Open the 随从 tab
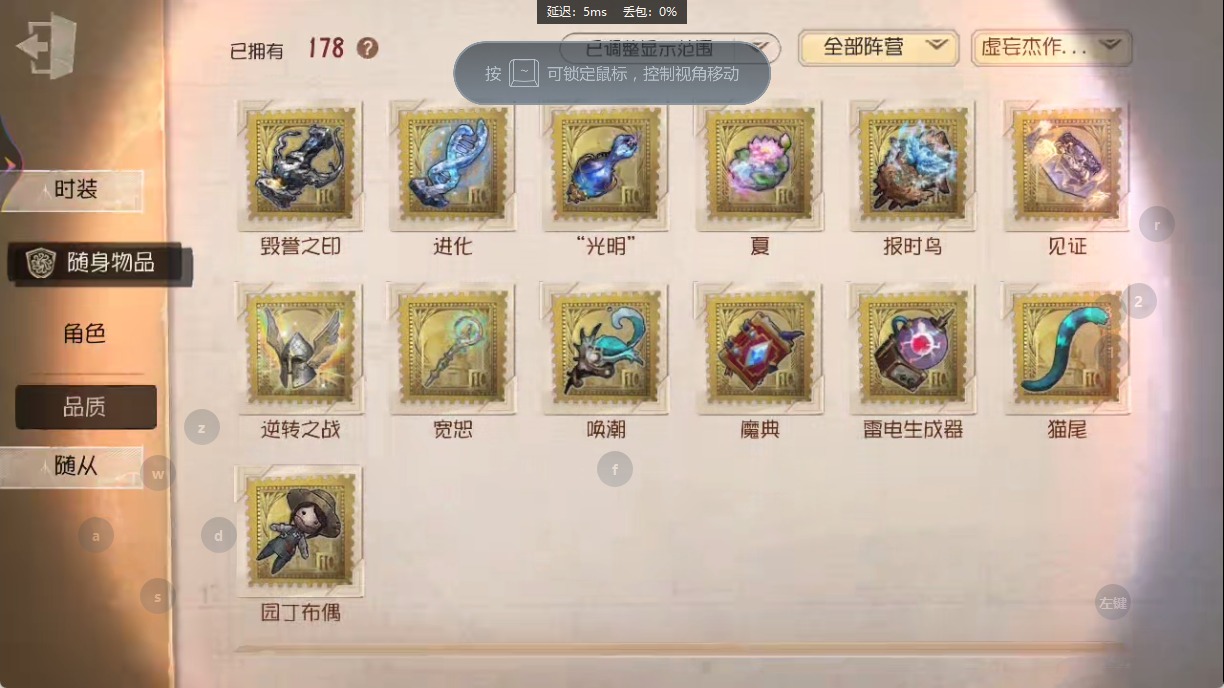This screenshot has width=1224, height=688. (76, 466)
